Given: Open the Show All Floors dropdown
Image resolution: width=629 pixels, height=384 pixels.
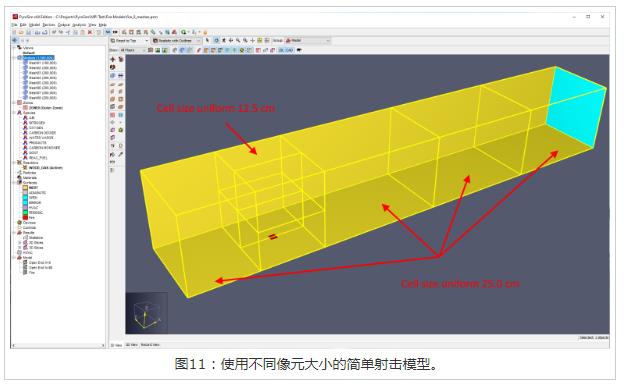Looking at the screenshot, I should coord(133,50).
